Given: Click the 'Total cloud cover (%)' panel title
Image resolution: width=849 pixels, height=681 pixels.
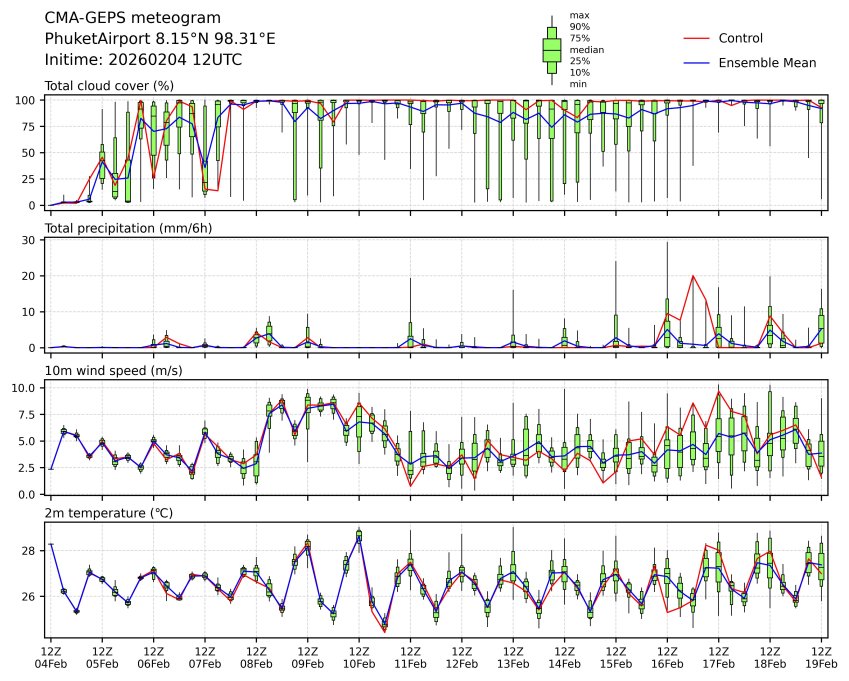Looking at the screenshot, I should click(x=109, y=86).
